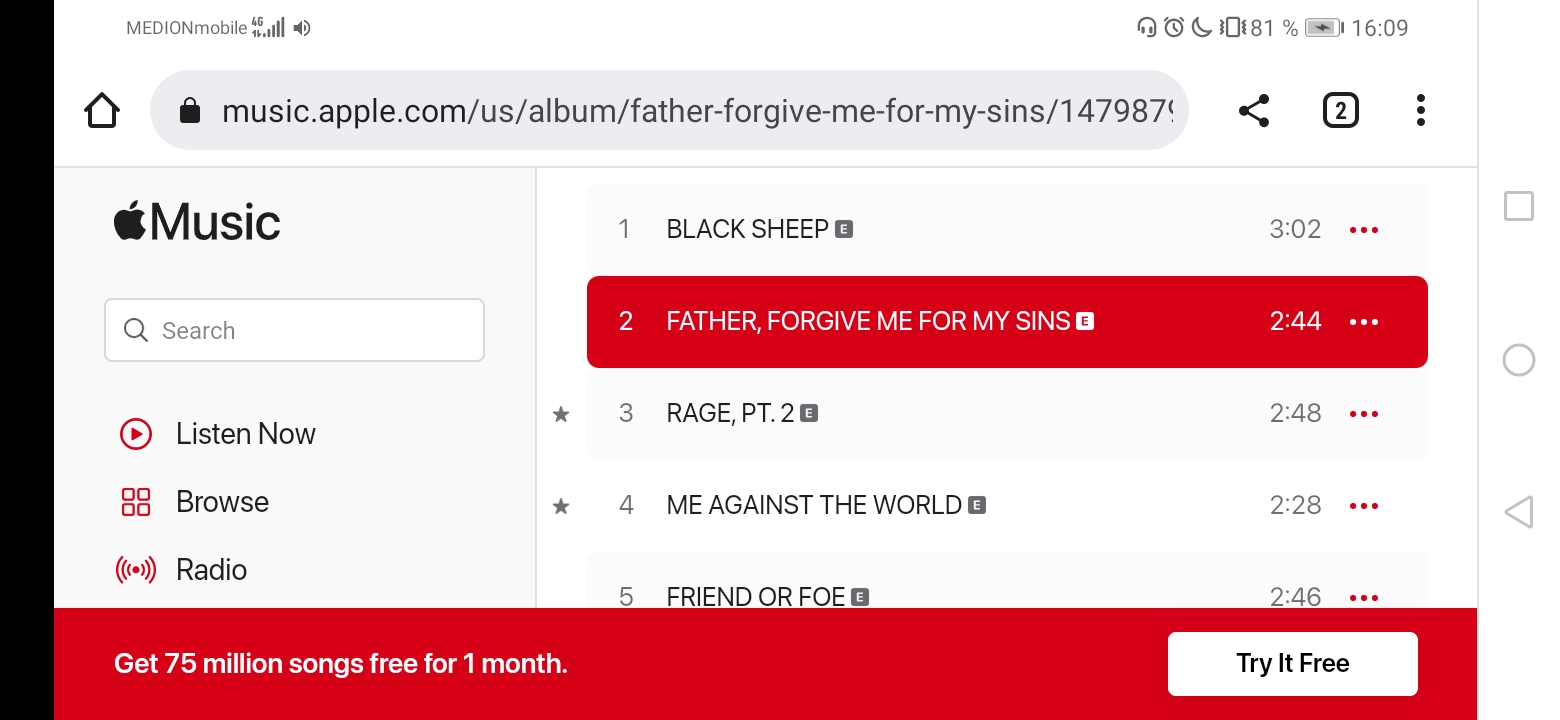Play track 1 BLACK SHEEP
Image resolution: width=1560 pixels, height=720 pixels.
point(747,229)
